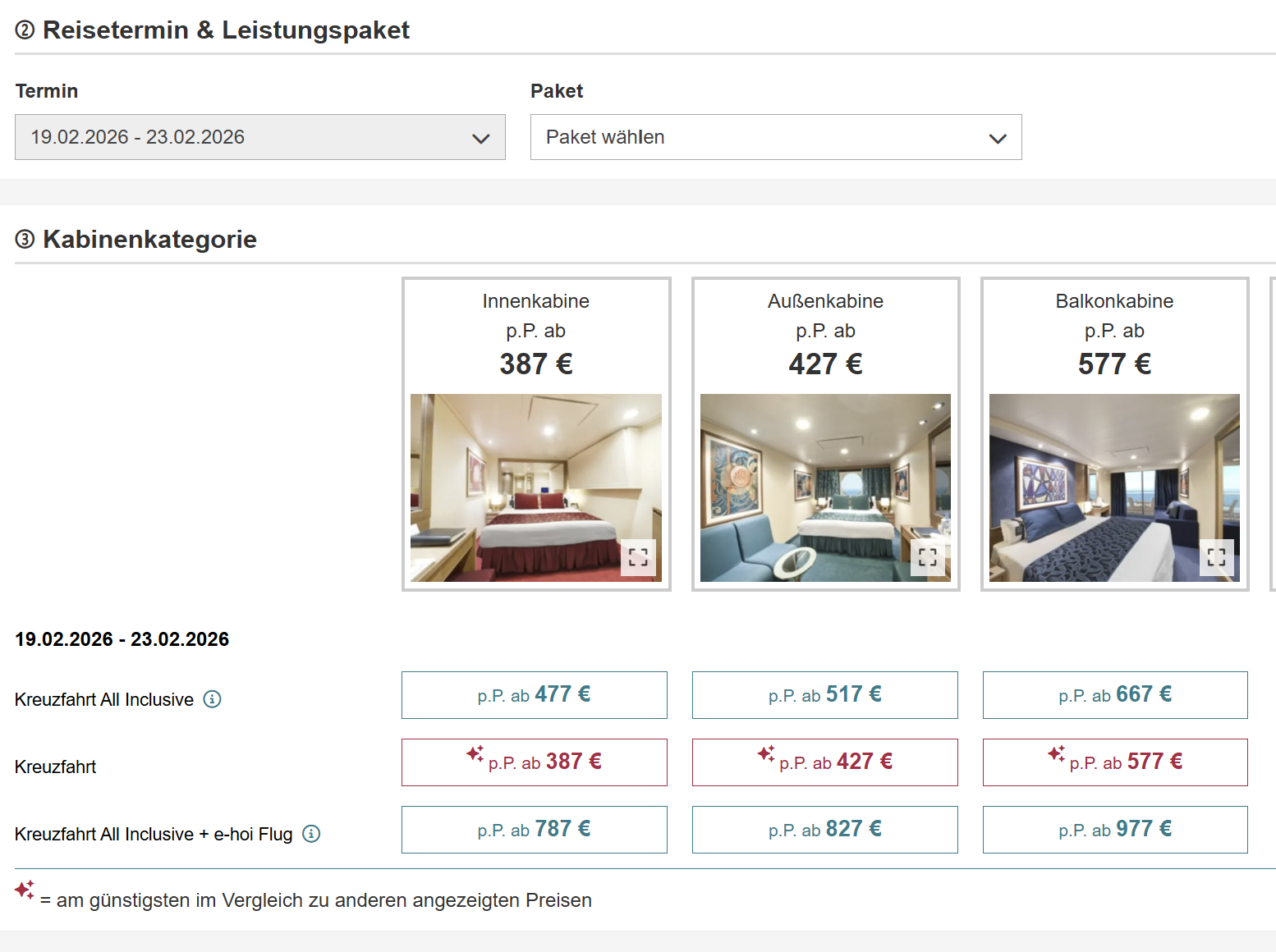Open the Innenkabine room photo
Image resolution: width=1276 pixels, height=952 pixels.
coord(536,487)
